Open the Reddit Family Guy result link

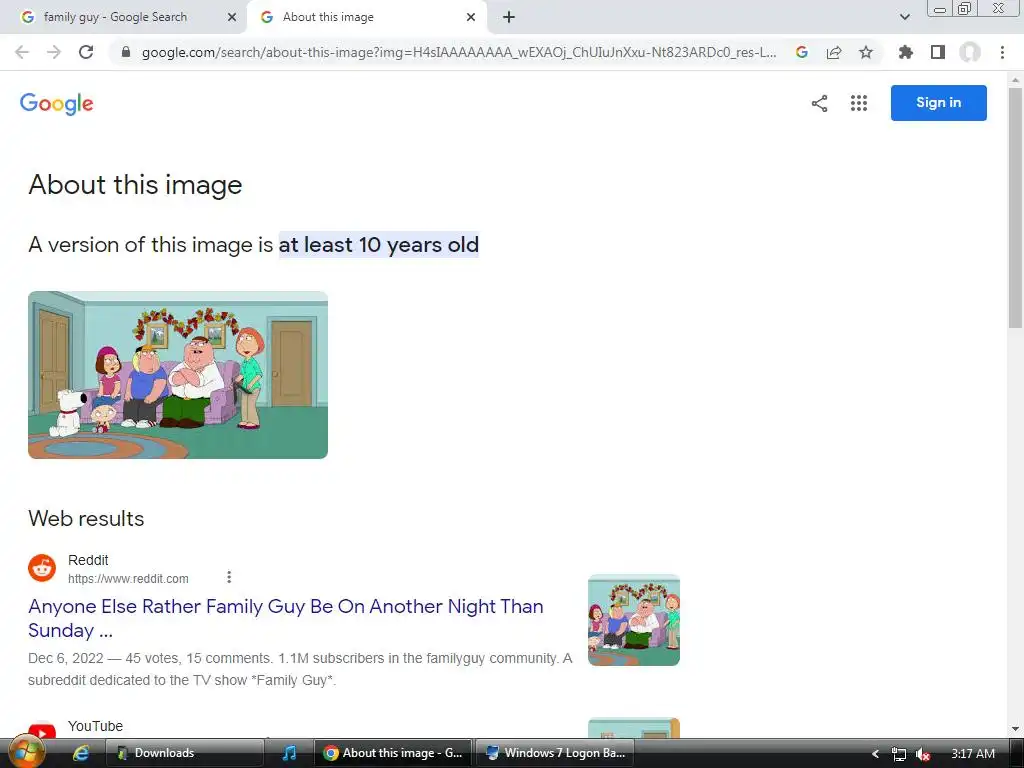coord(285,618)
